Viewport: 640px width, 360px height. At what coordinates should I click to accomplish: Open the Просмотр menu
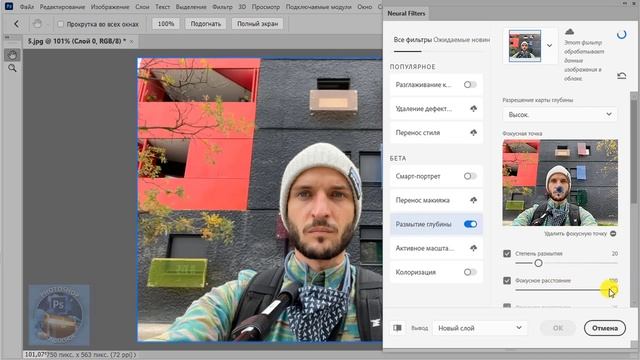click(266, 7)
